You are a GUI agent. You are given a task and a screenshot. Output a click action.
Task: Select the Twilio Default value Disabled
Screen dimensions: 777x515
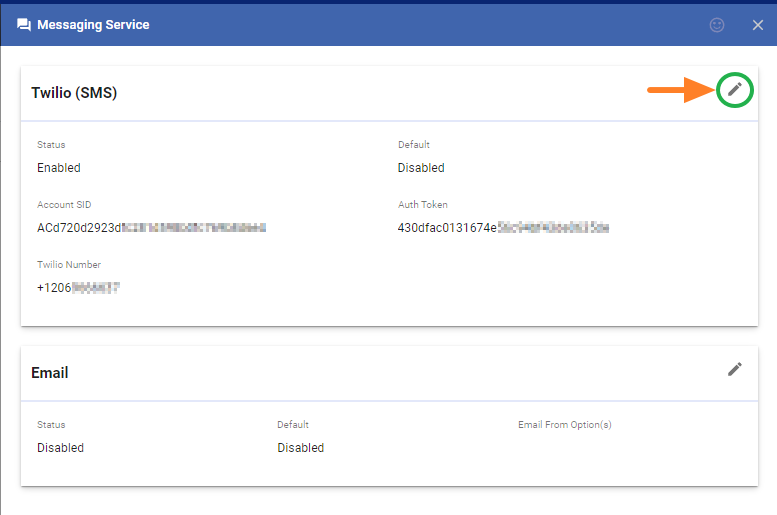(x=421, y=168)
